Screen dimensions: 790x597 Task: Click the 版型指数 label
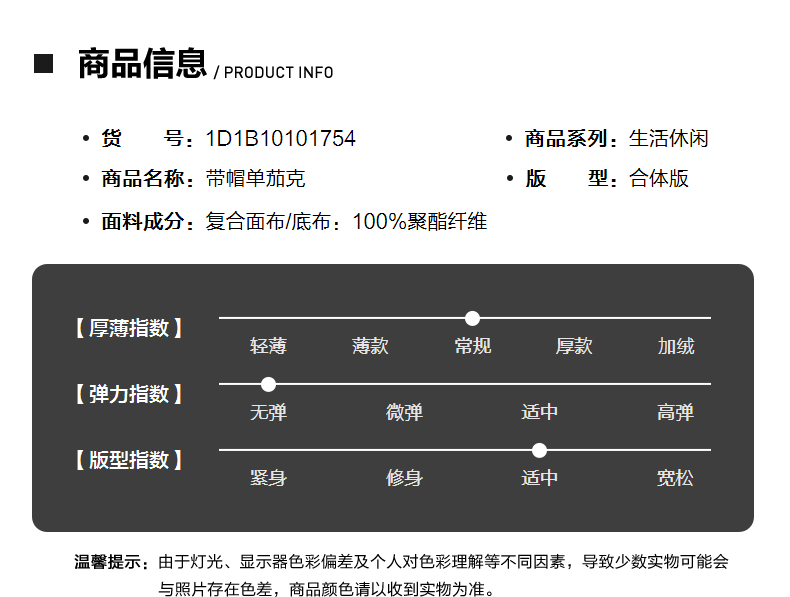point(128,460)
